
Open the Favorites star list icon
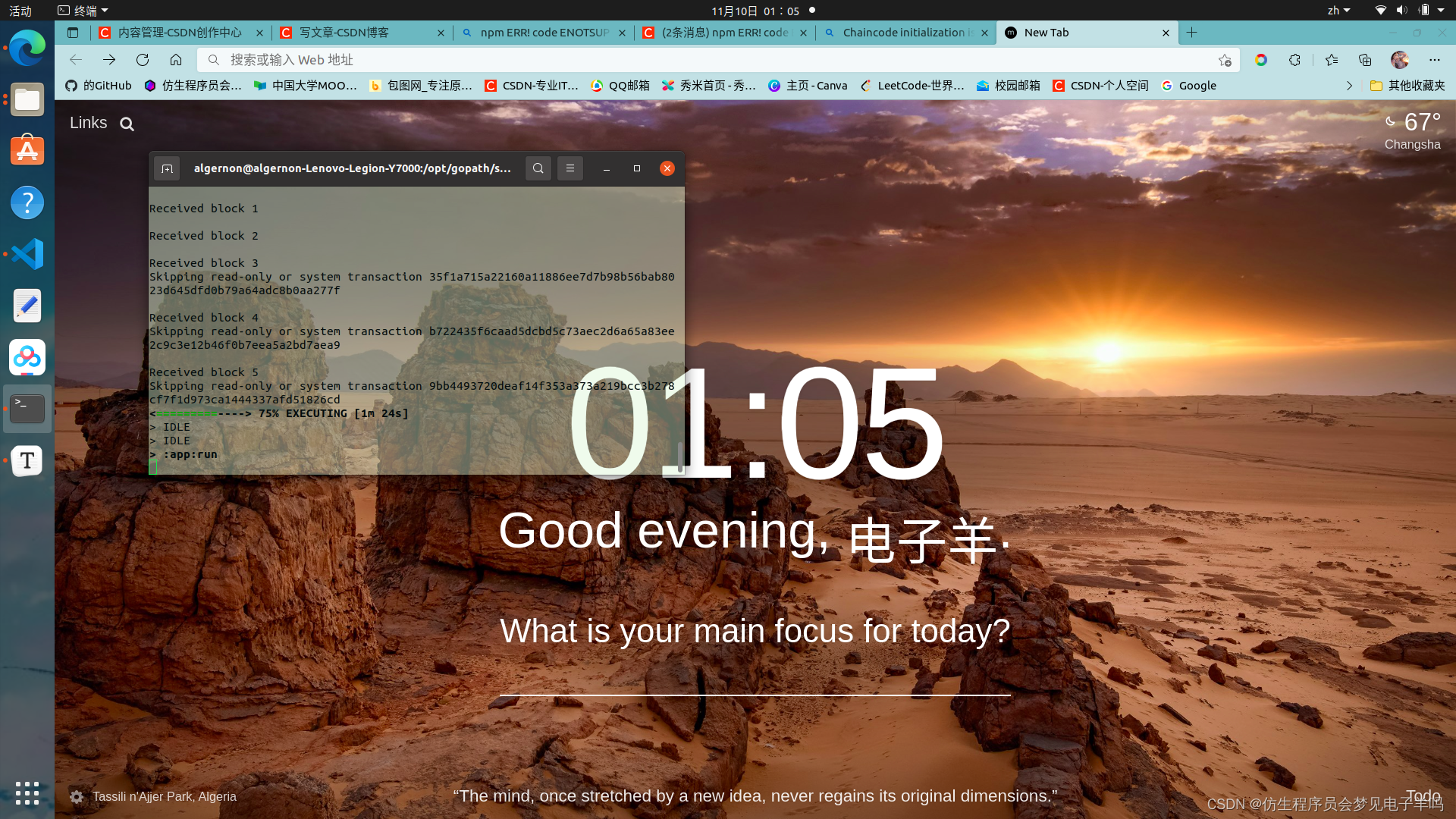click(1332, 60)
